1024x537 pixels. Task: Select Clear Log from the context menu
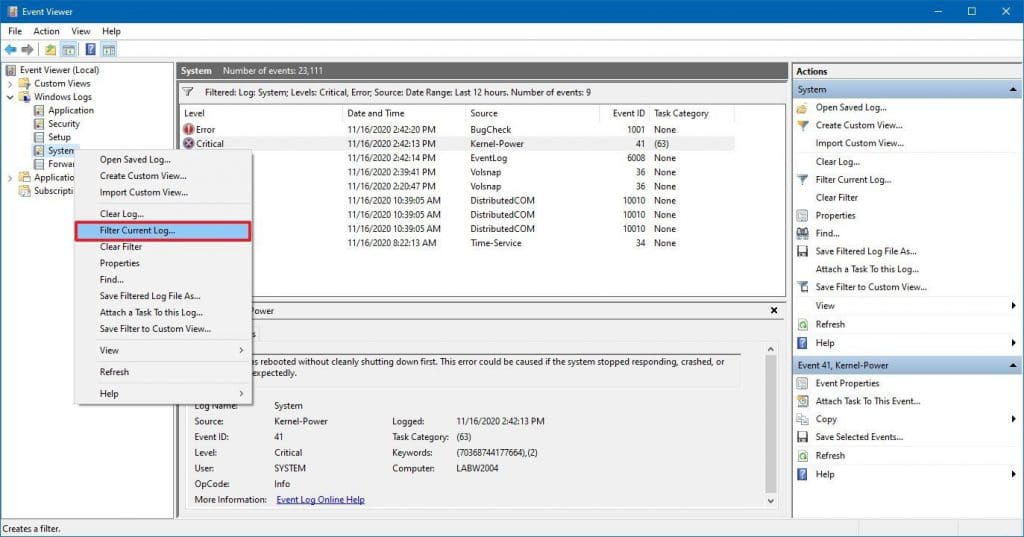[122, 214]
